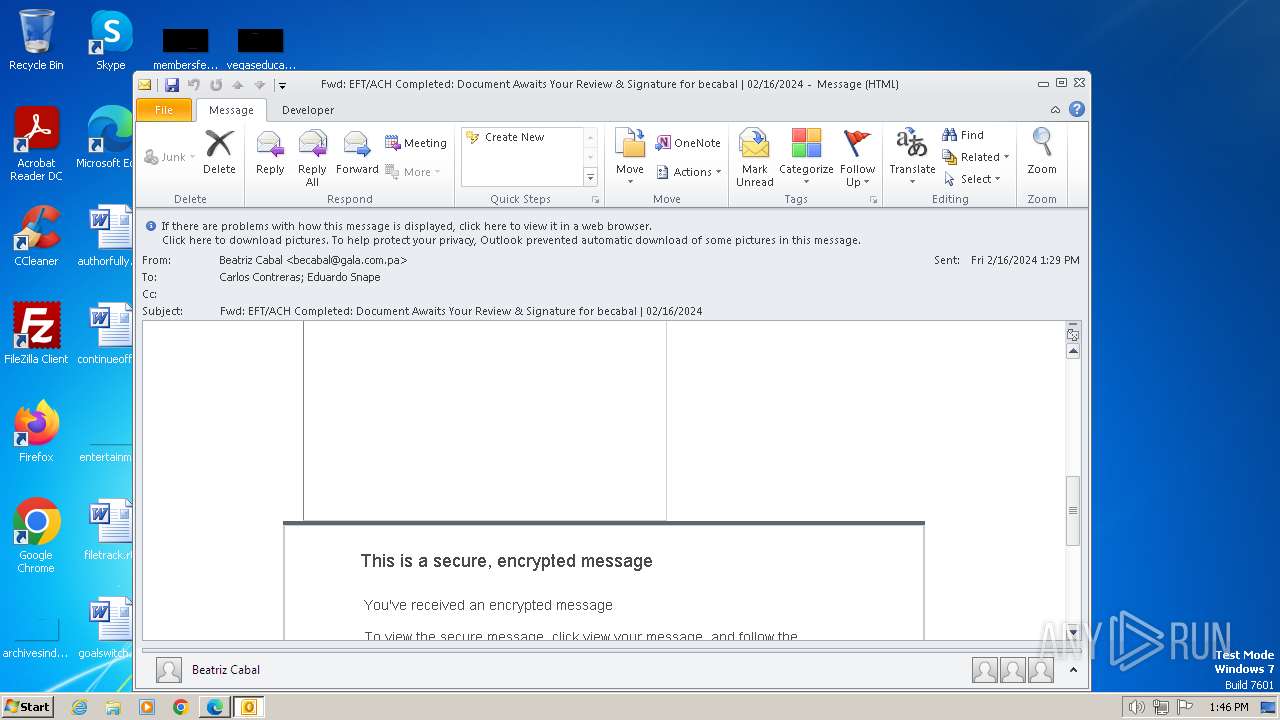Switch to Message tab
The height and width of the screenshot is (720, 1280).
point(231,110)
